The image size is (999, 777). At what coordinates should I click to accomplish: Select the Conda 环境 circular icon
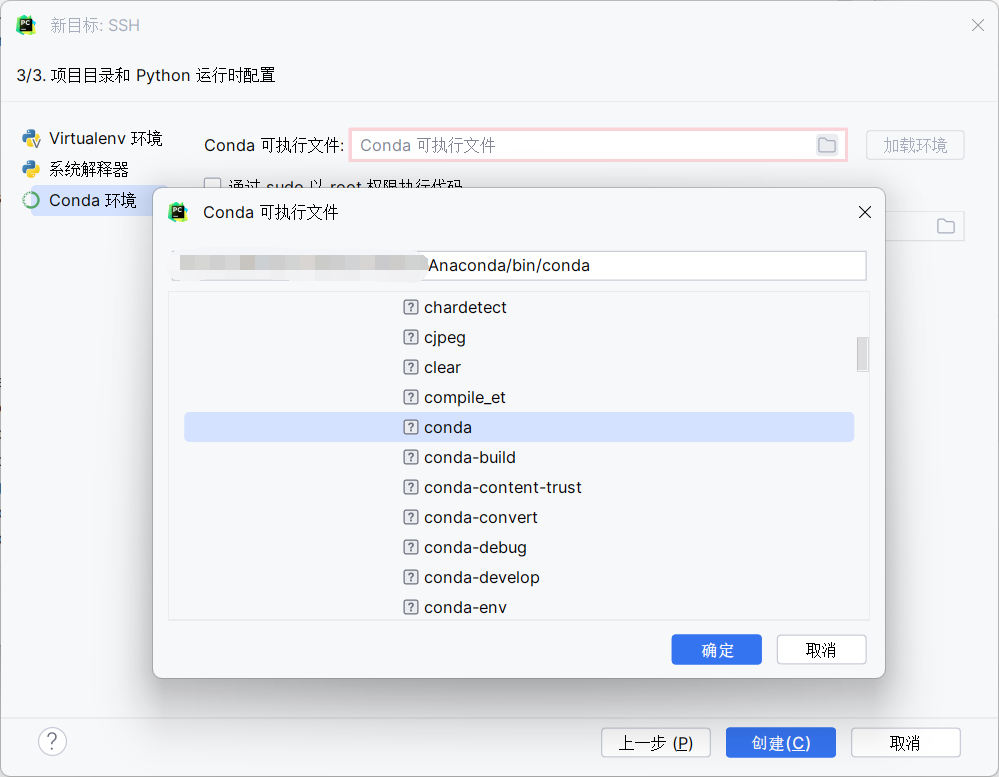coord(31,200)
